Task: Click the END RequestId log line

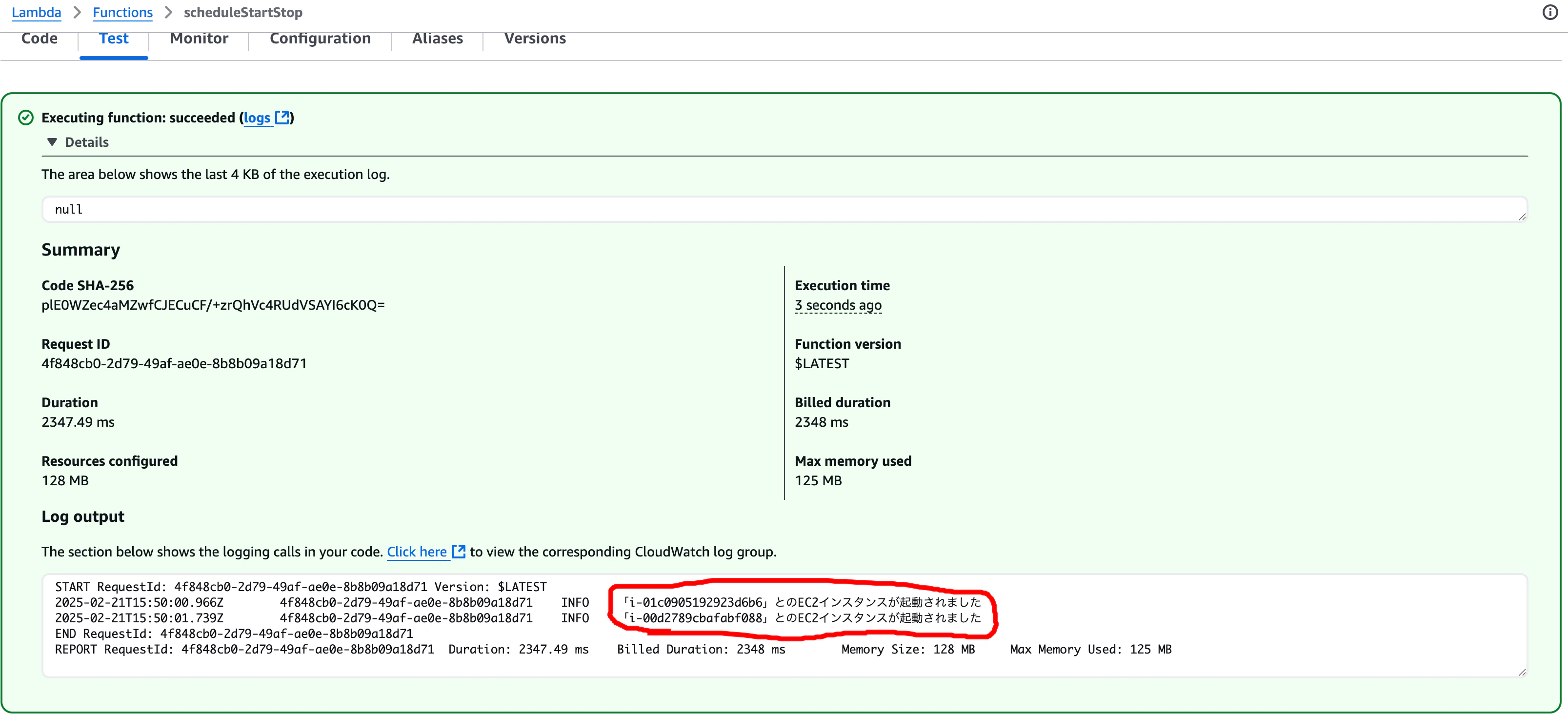Action: click(234, 634)
